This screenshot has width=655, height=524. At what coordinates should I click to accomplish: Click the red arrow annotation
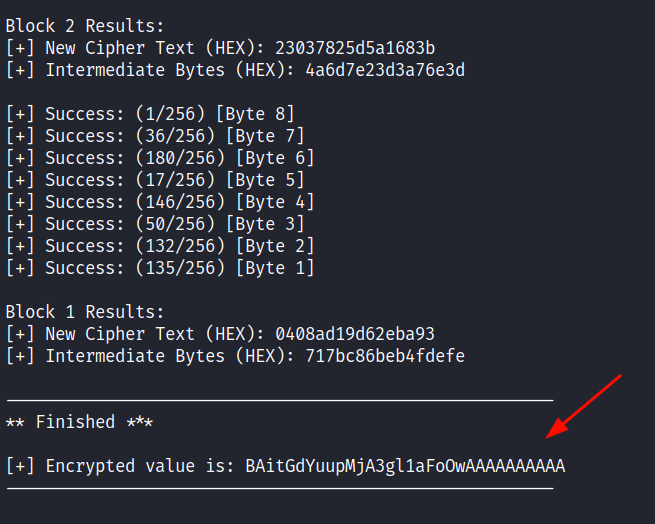584,407
